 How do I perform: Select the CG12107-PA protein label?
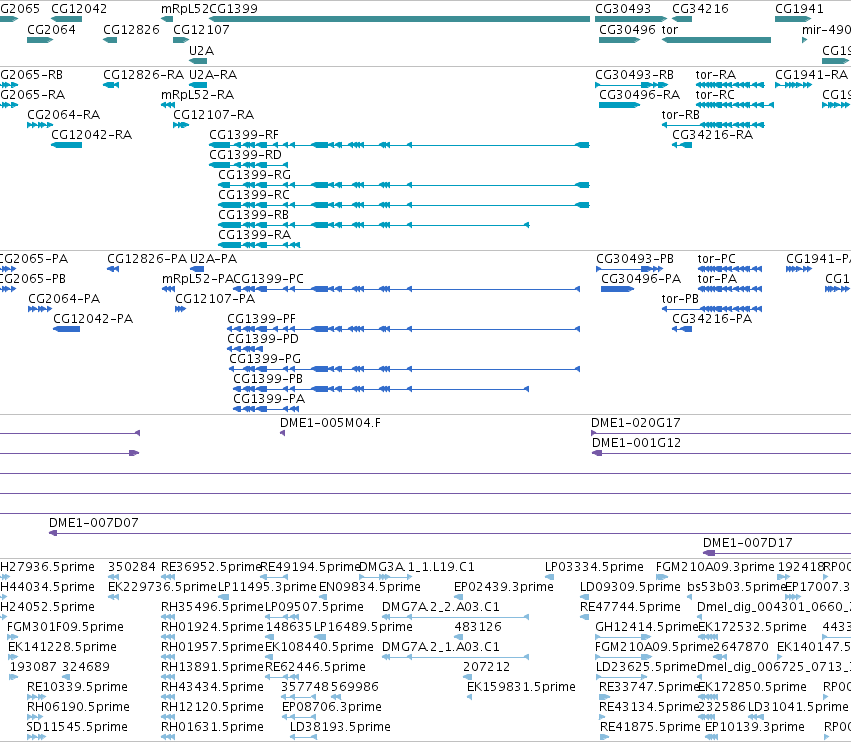[215, 299]
